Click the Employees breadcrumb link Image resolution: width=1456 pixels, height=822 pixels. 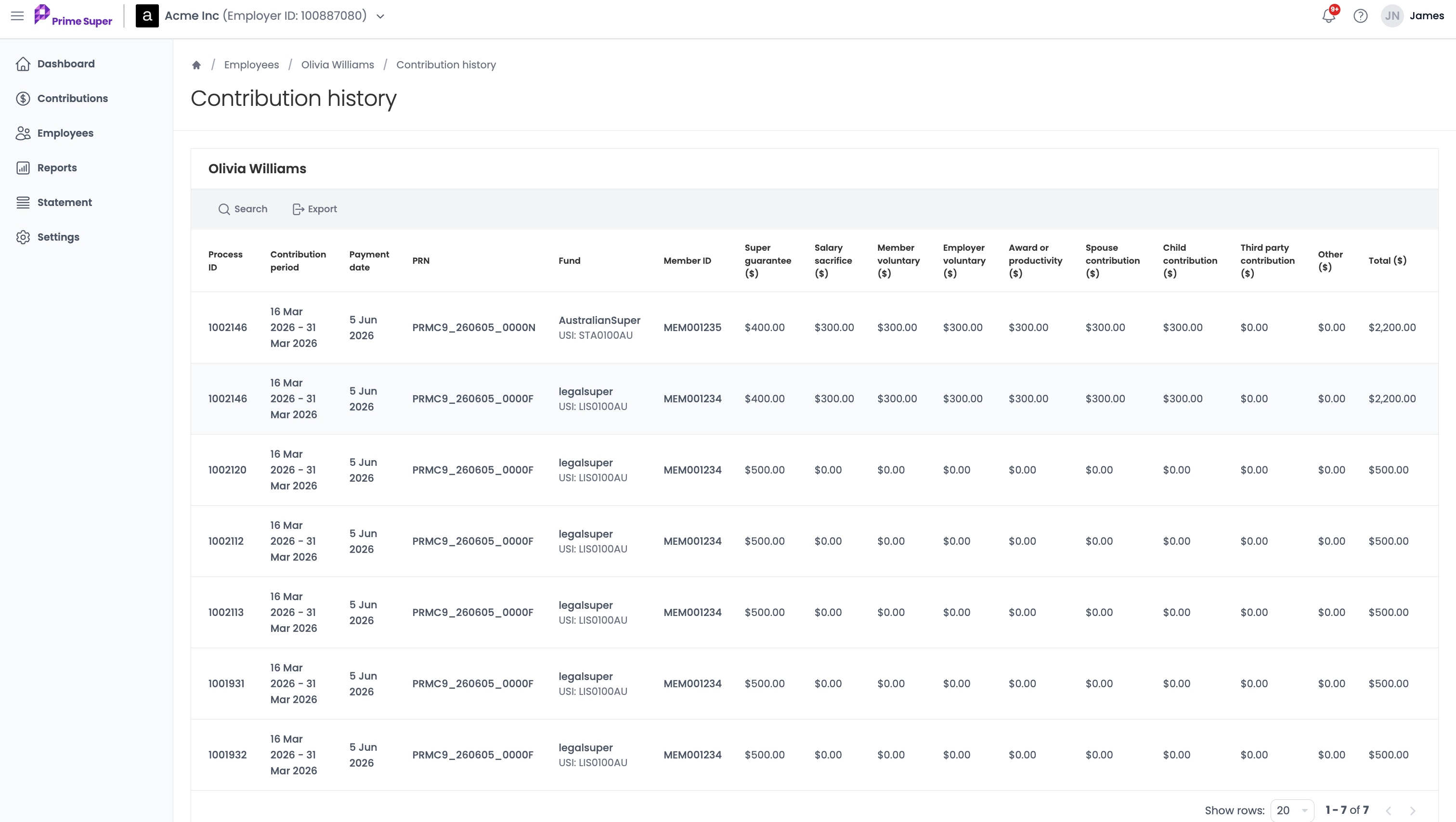click(x=251, y=65)
